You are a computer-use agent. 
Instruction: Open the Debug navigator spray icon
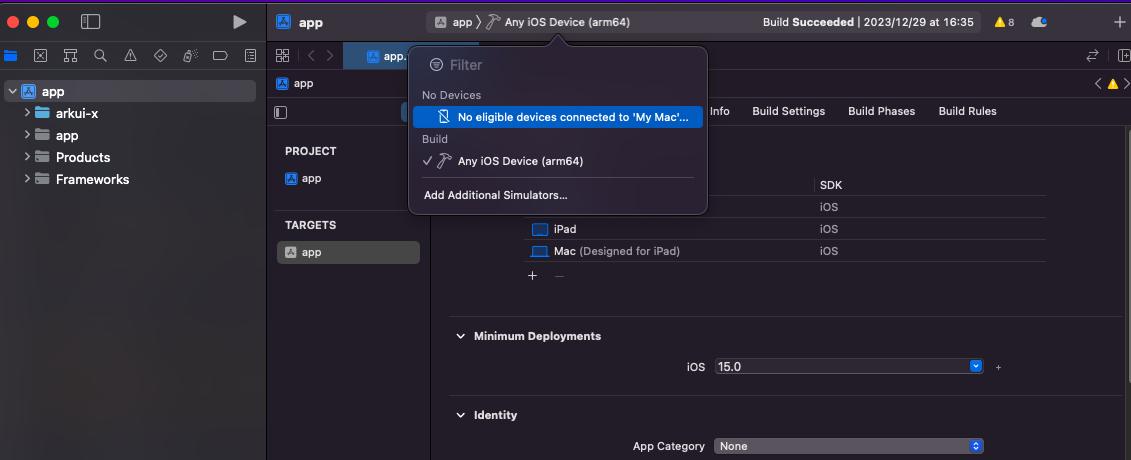point(190,56)
